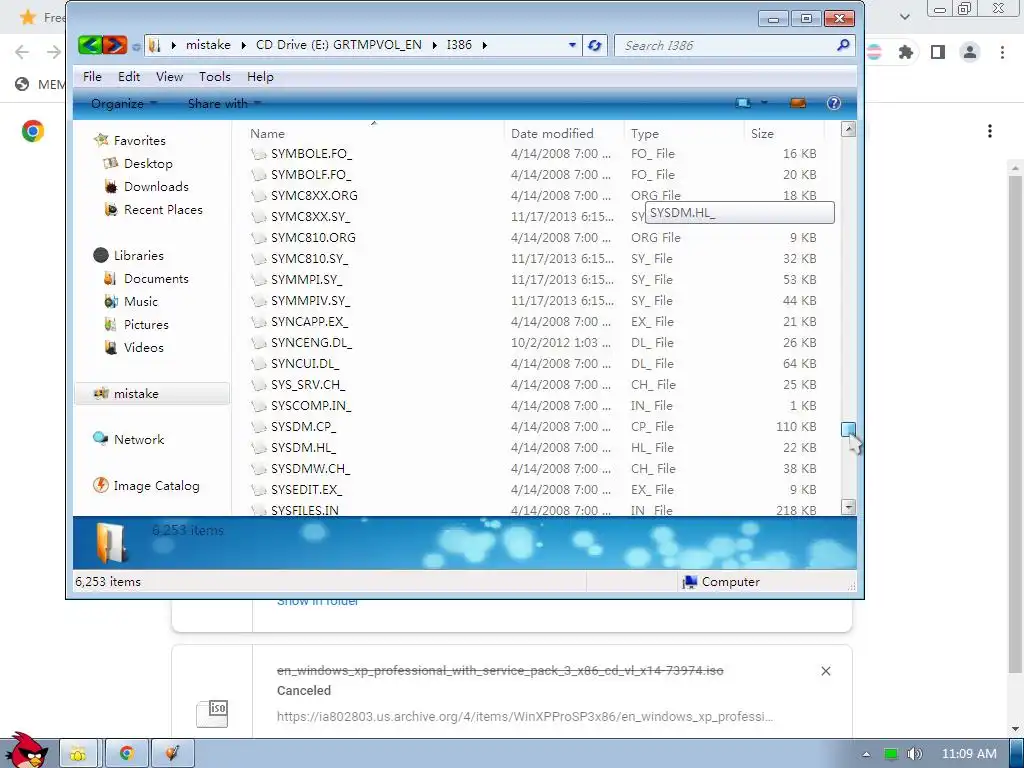Open Chrome side panel icon
The width and height of the screenshot is (1024, 768).
938,52
